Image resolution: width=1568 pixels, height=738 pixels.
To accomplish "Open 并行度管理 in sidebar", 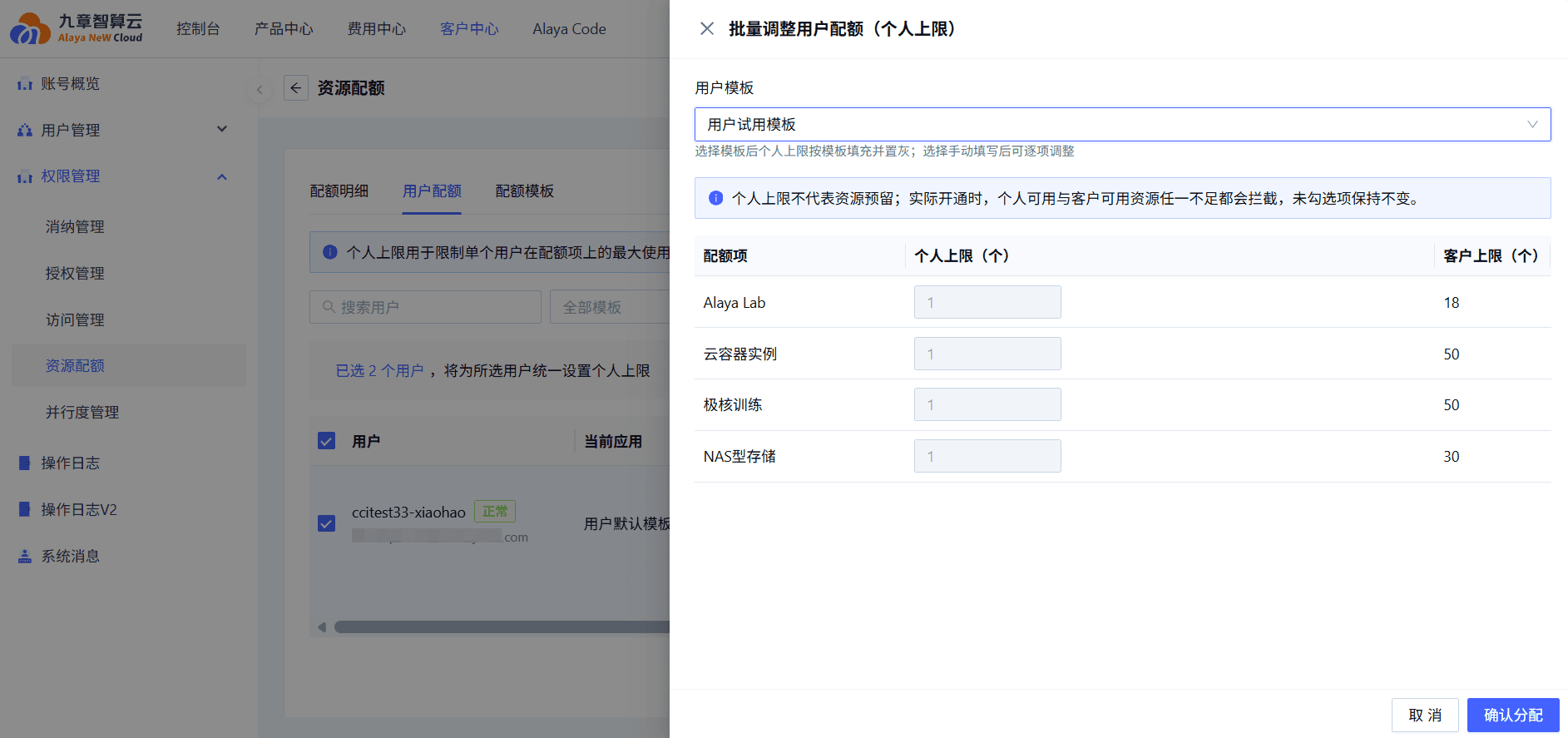I will click(82, 413).
